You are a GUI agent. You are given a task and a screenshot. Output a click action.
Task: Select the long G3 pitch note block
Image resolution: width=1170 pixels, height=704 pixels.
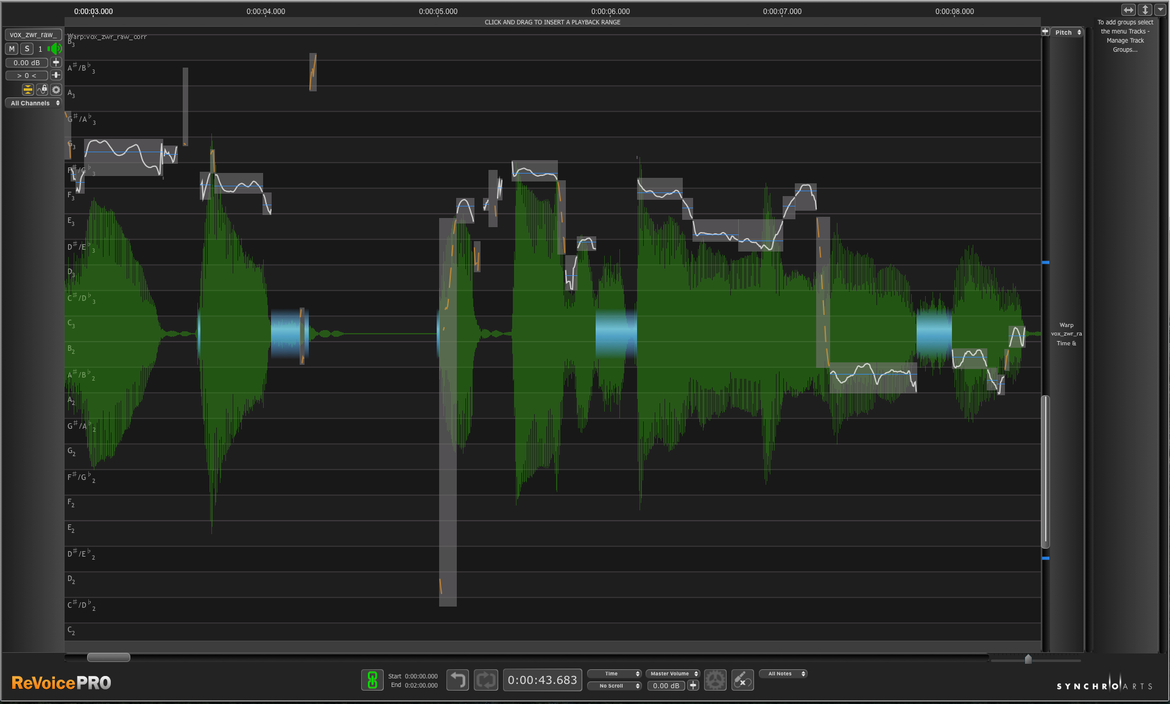[x=123, y=158]
